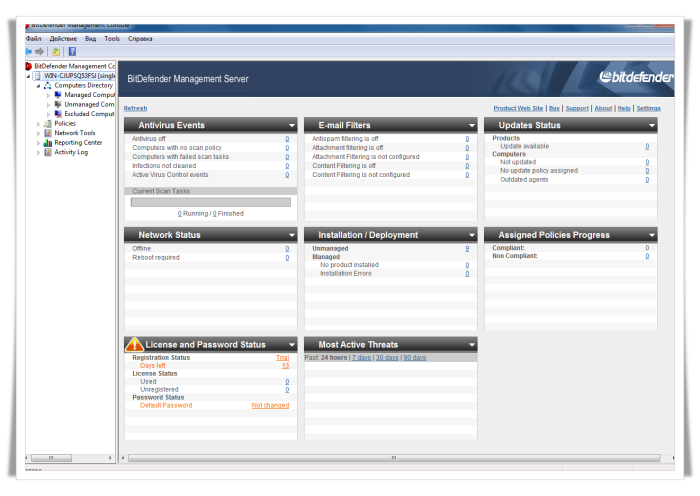Open the License and Password Status dropdown arrow
This screenshot has width=700, height=496.
click(292, 345)
